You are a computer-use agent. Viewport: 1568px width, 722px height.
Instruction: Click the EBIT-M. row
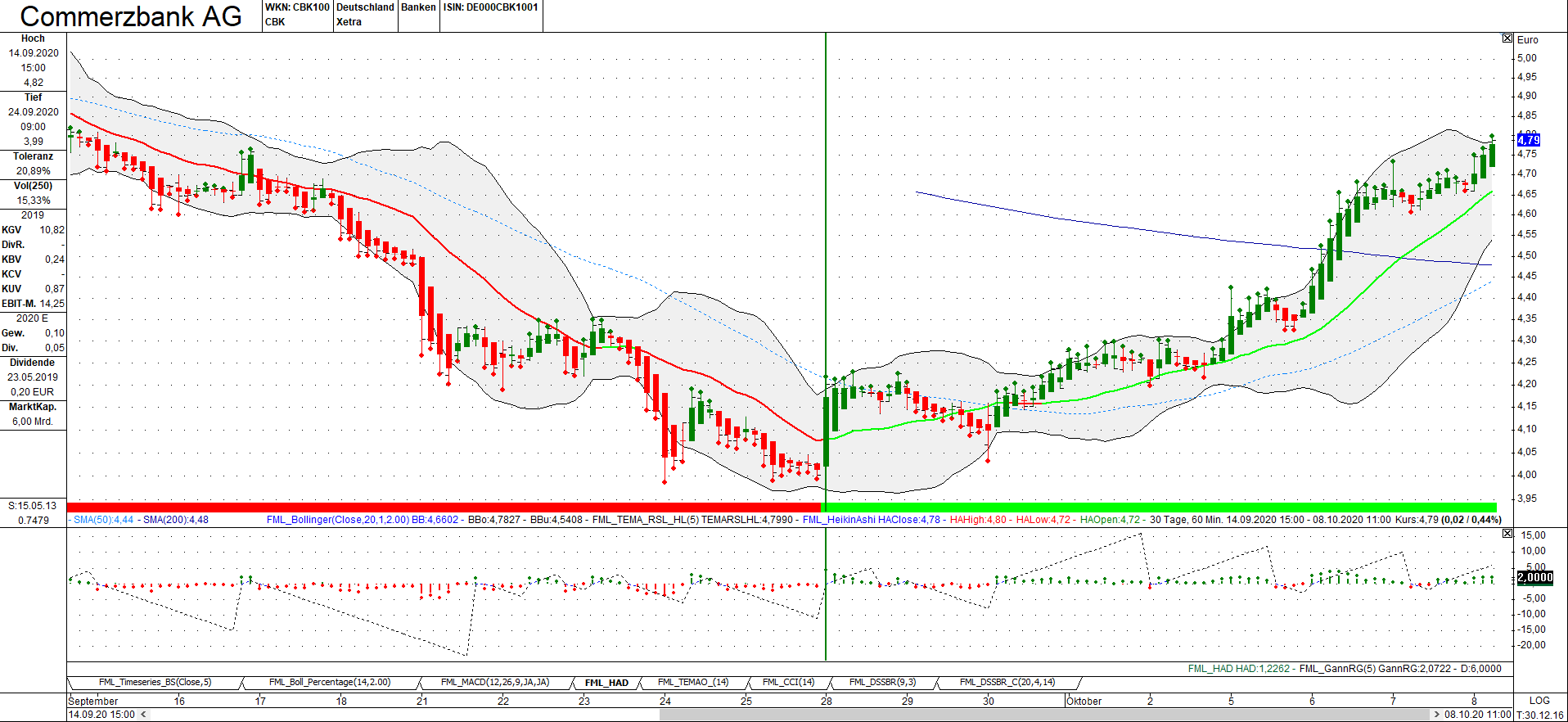pos(33,304)
